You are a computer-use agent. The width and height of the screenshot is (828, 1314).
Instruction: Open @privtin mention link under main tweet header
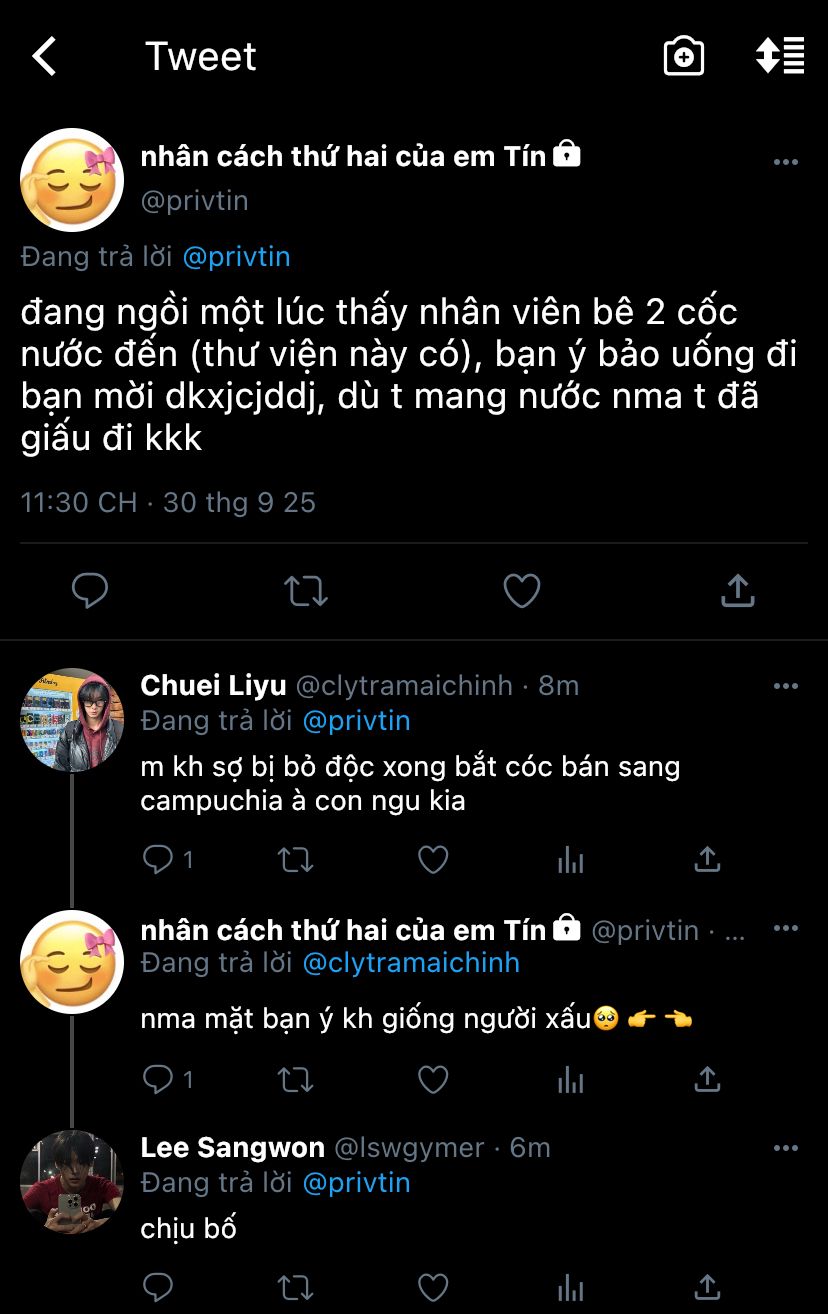[x=236, y=257]
